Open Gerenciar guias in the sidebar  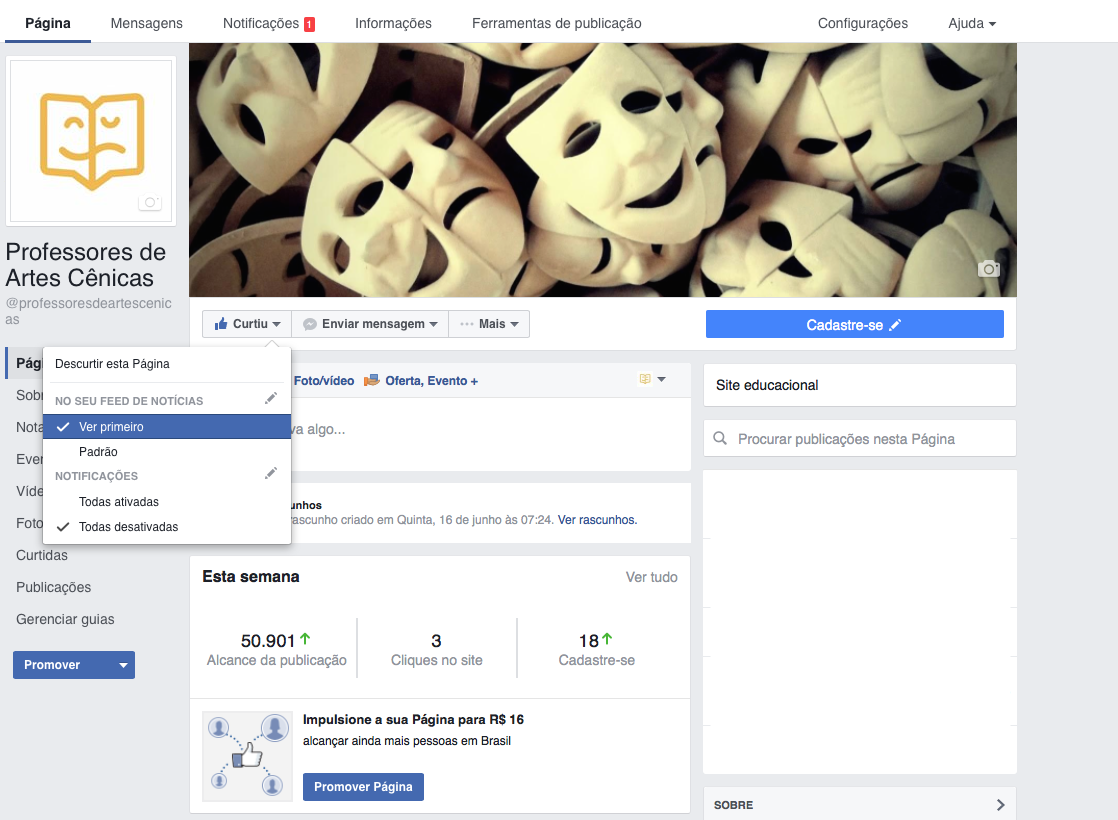[x=65, y=619]
